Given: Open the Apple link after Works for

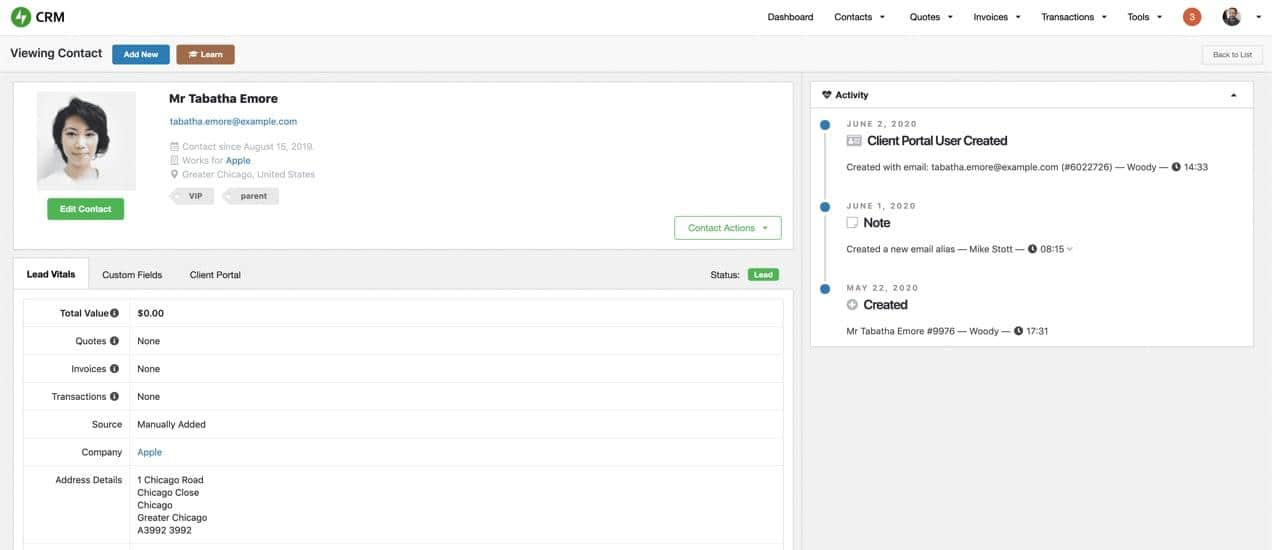Looking at the screenshot, I should [x=238, y=160].
